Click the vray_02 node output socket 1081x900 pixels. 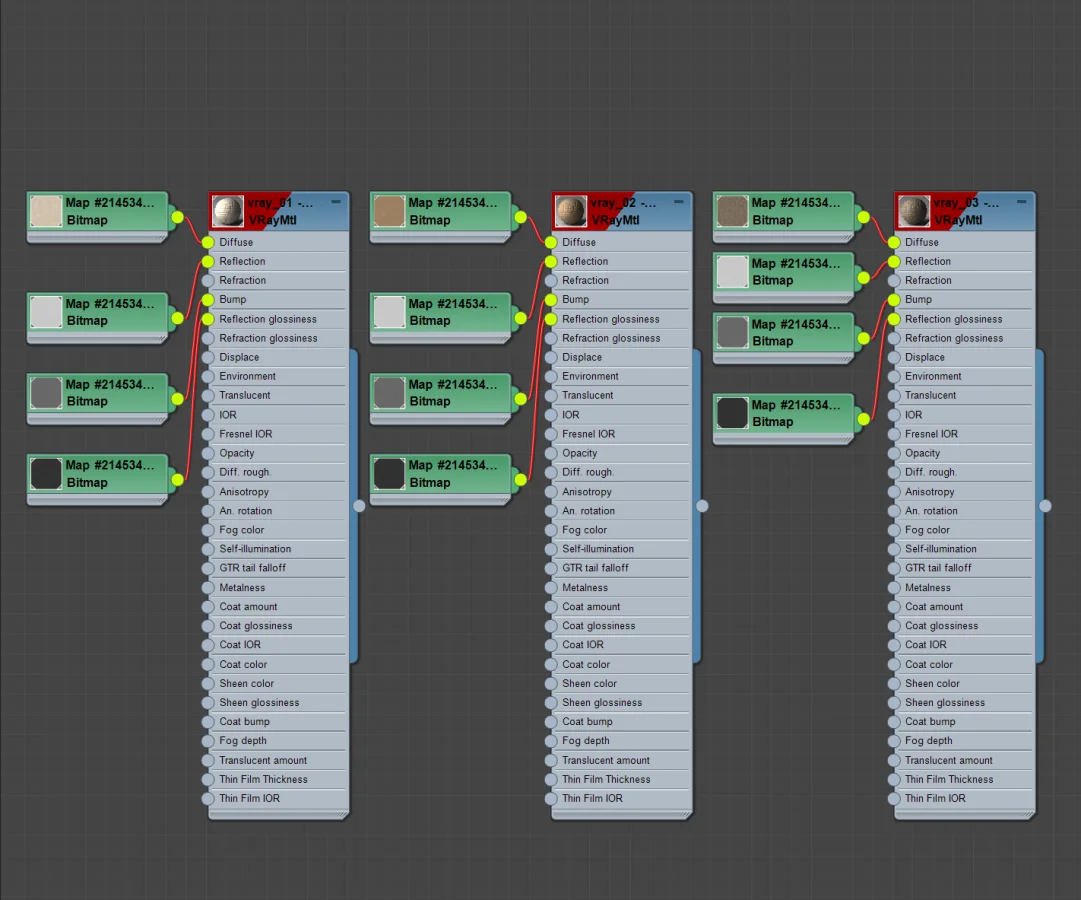[702, 506]
